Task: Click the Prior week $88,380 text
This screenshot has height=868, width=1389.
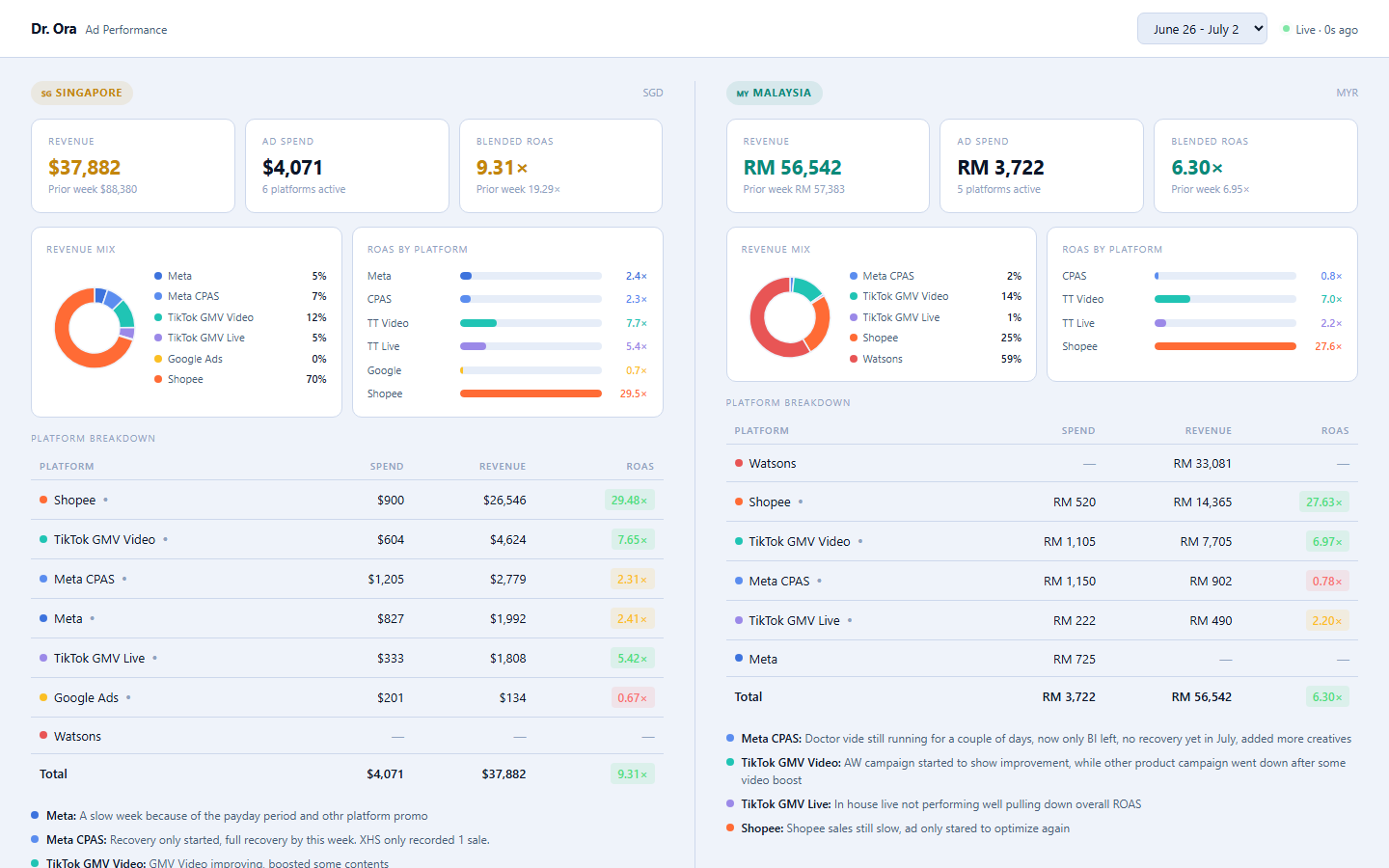Action: click(x=93, y=189)
